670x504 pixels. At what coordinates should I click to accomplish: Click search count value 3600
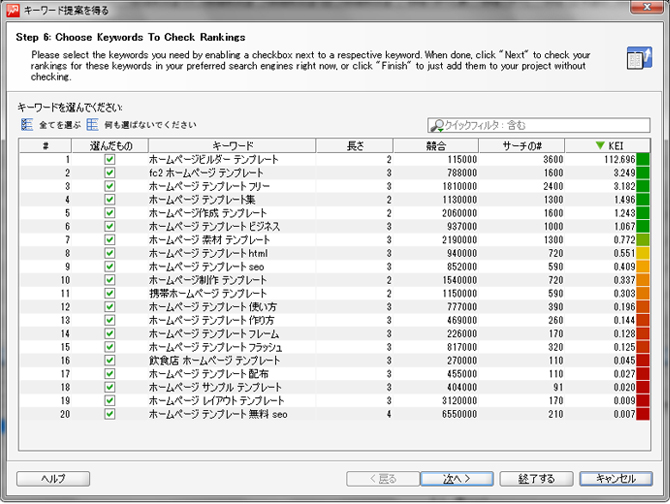coord(553,159)
